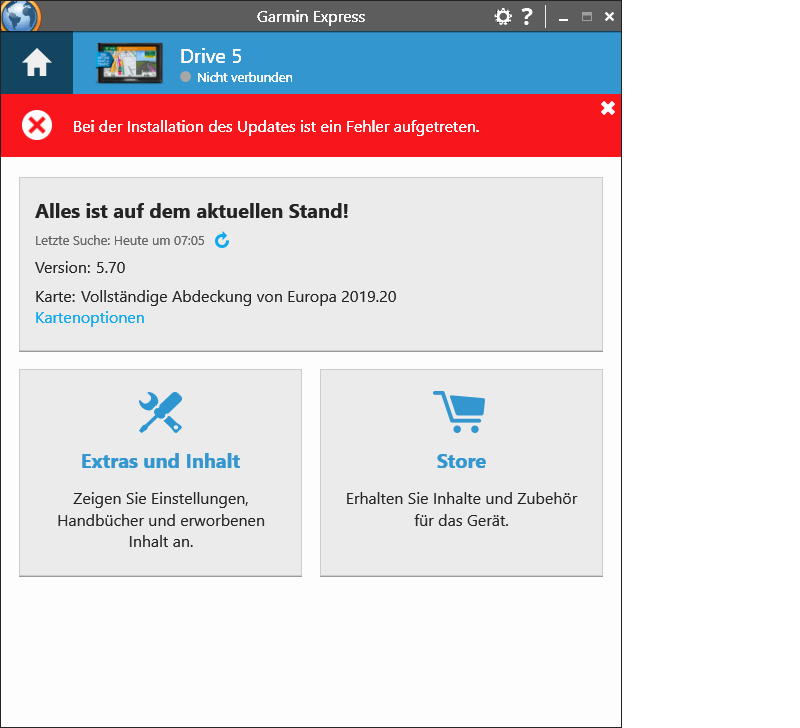
Task: Click the Store description text
Action: 461,509
